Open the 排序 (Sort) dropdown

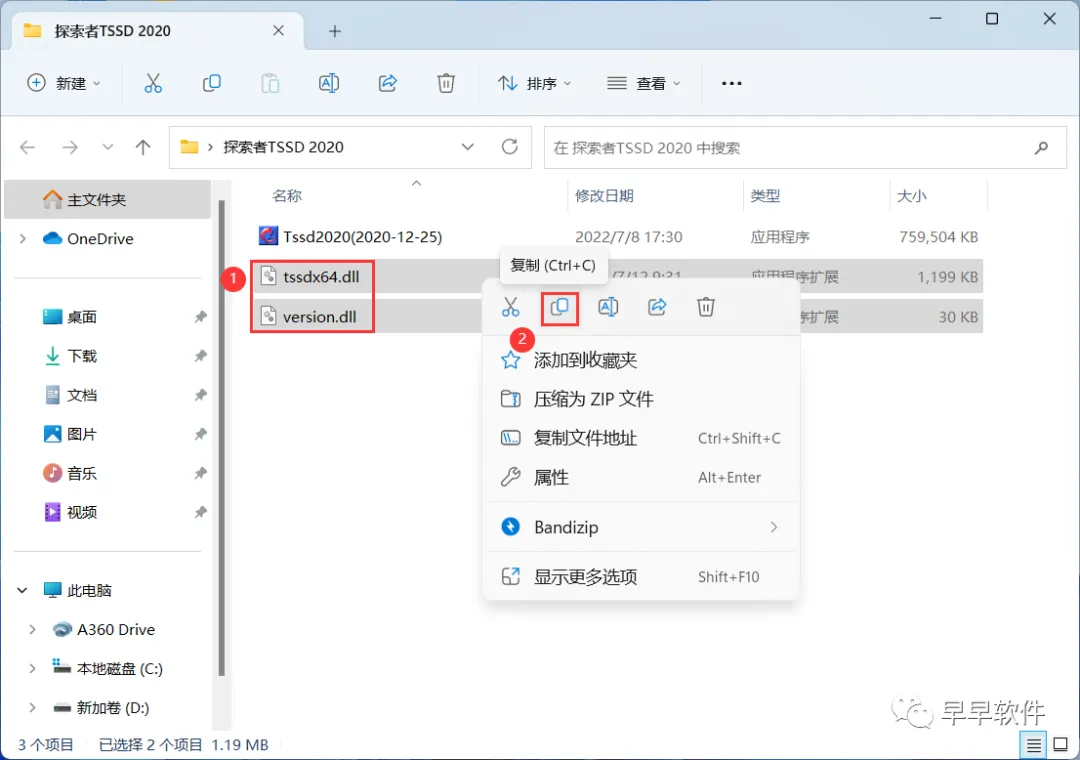coord(534,83)
